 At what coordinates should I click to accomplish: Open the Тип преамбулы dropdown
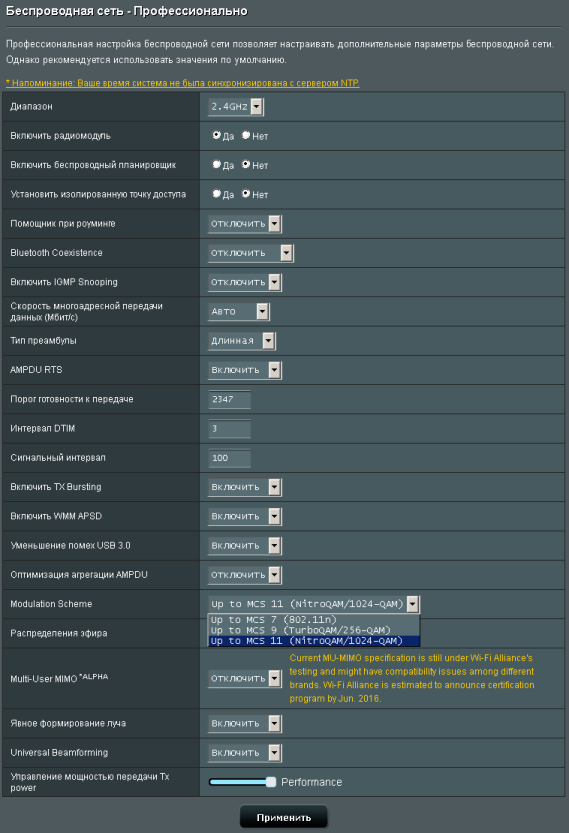pyautogui.click(x=242, y=341)
